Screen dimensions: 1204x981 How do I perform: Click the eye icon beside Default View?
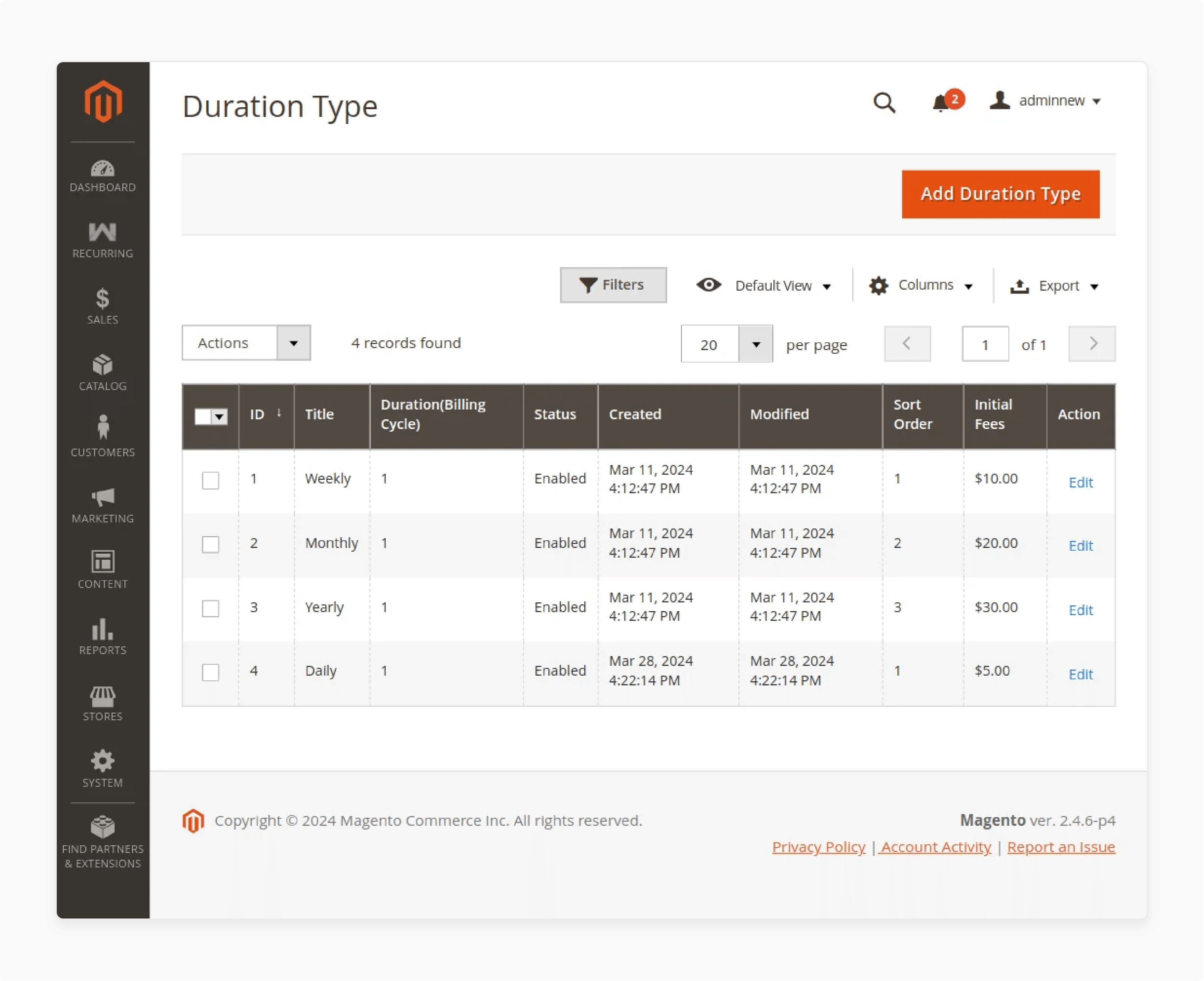pos(708,285)
